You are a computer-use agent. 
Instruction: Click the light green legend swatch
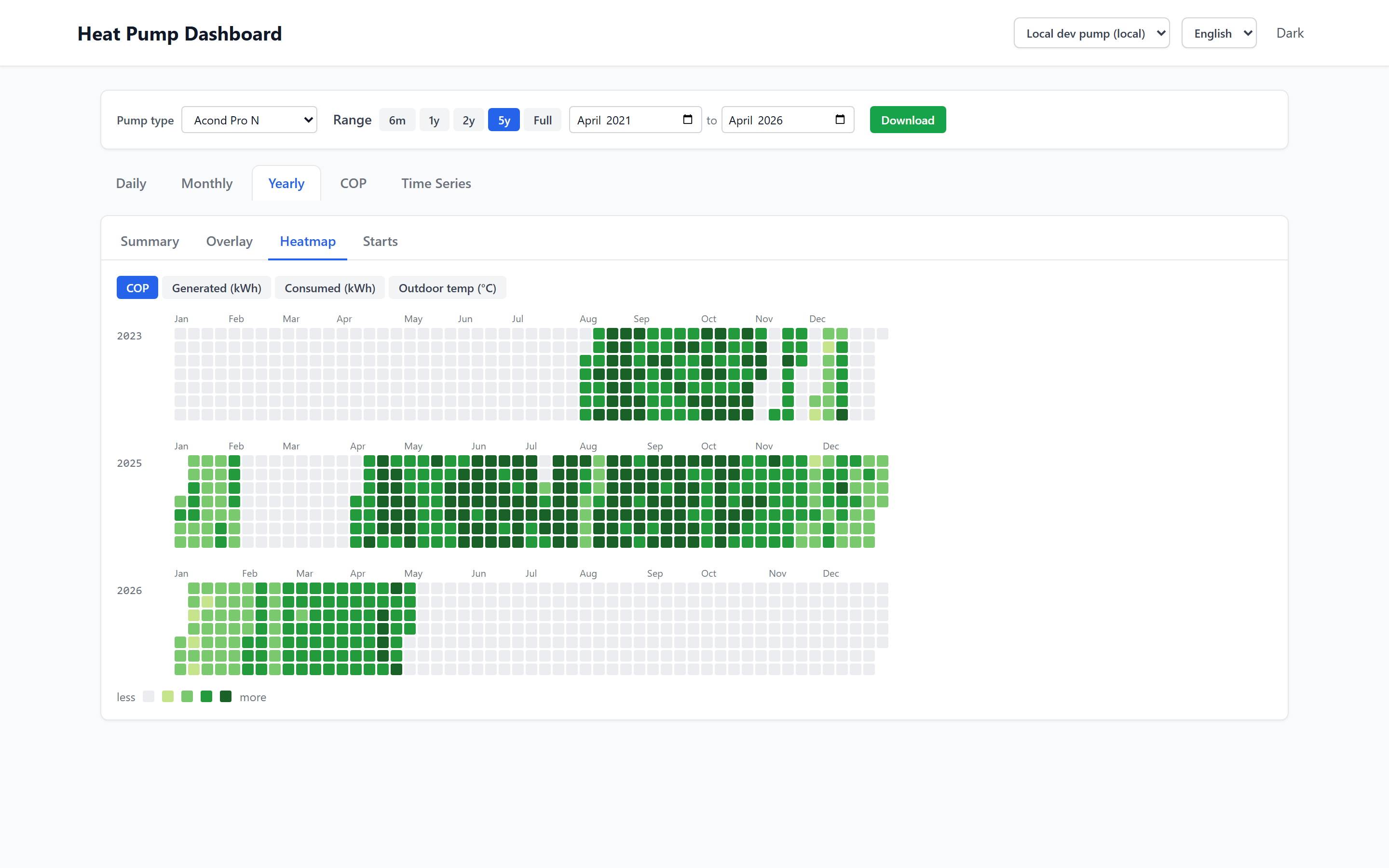pos(187,696)
